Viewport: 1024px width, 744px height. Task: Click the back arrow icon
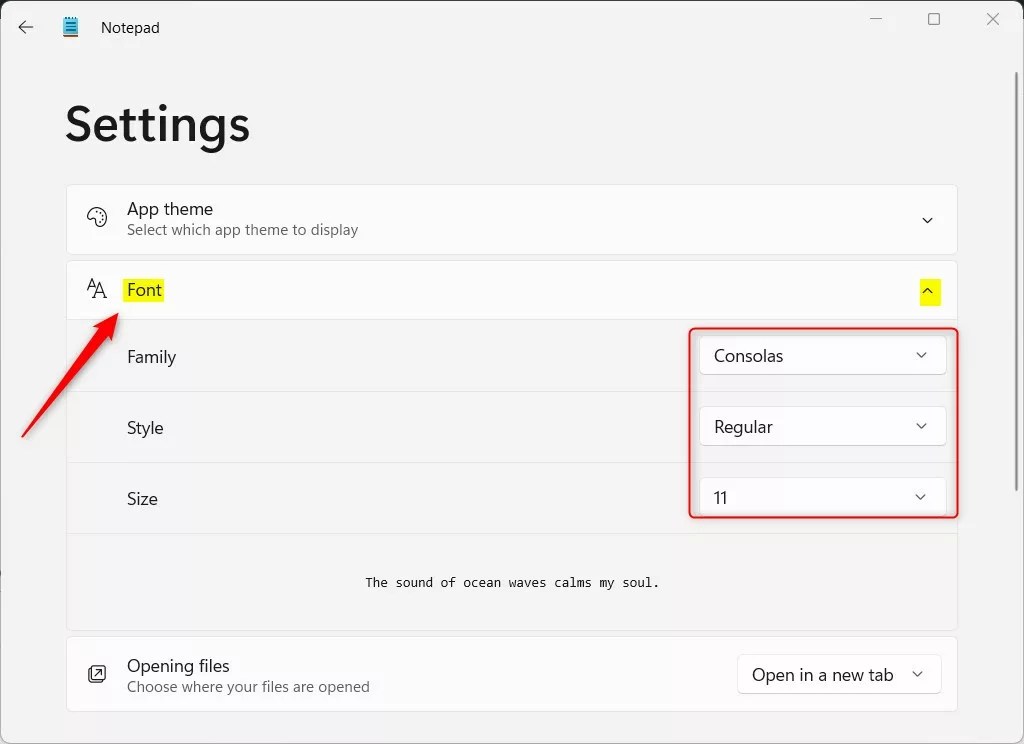pyautogui.click(x=25, y=27)
